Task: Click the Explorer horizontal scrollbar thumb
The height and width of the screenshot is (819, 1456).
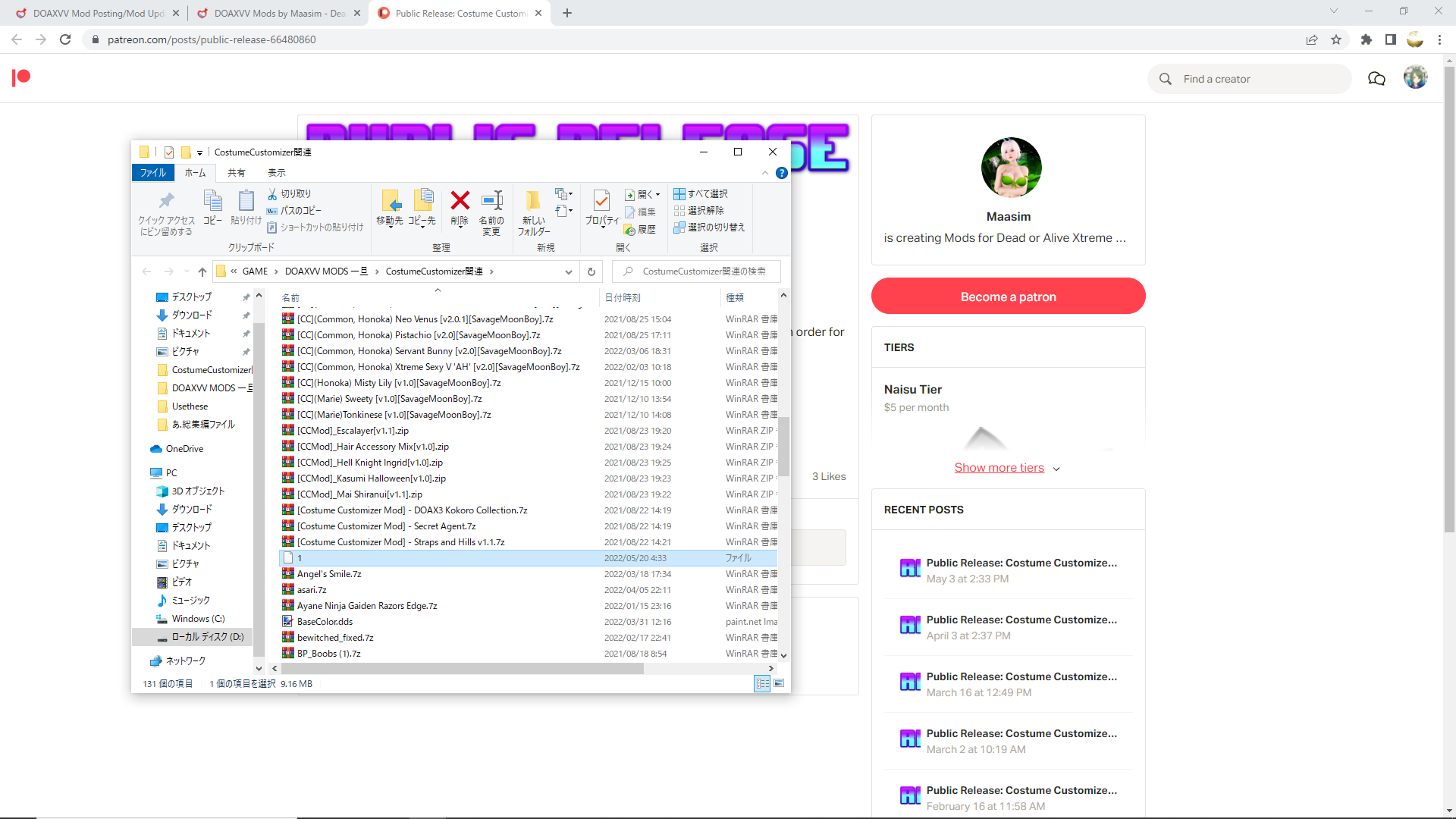Action: (462, 669)
